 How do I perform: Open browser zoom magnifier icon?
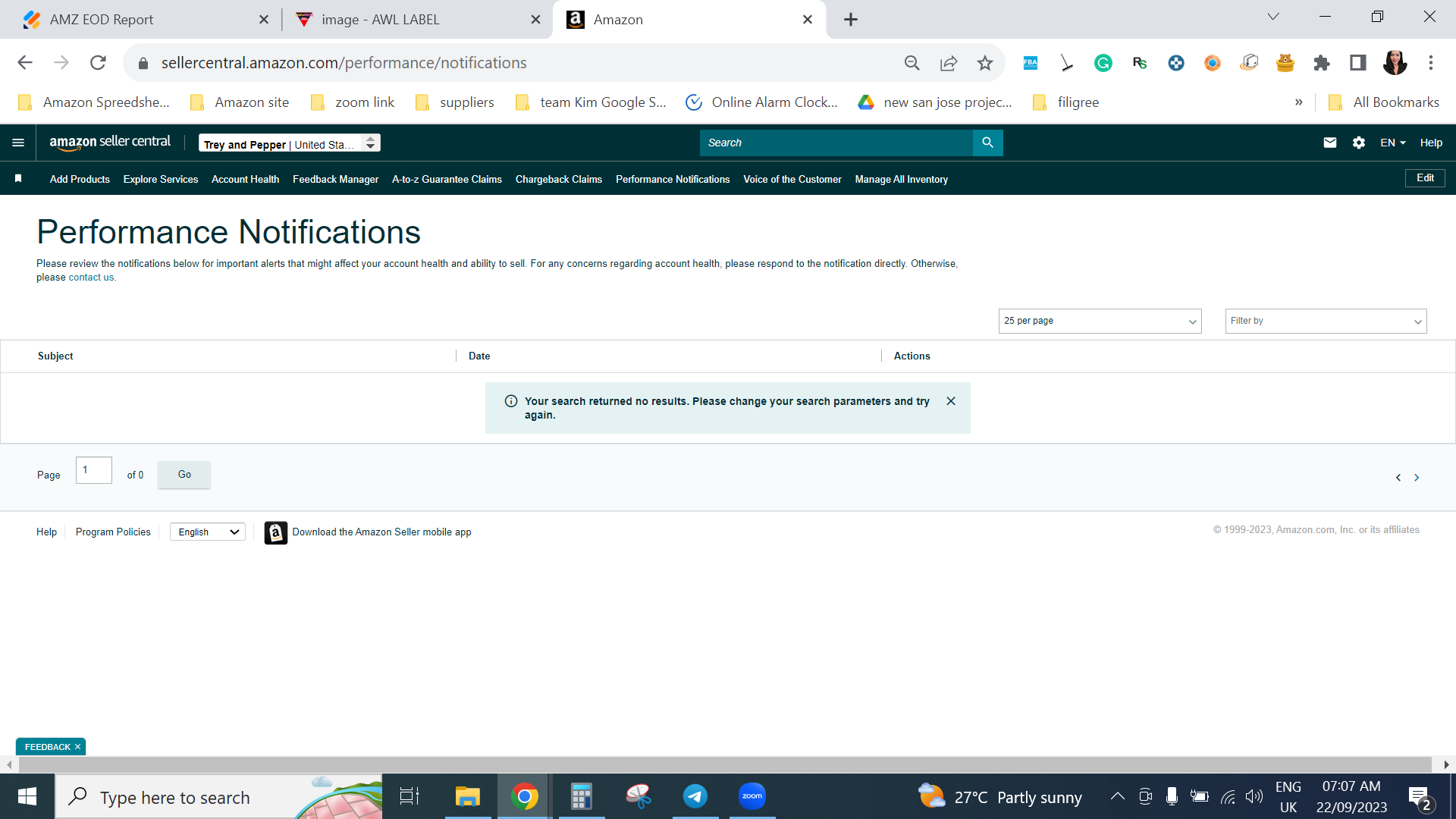[912, 63]
